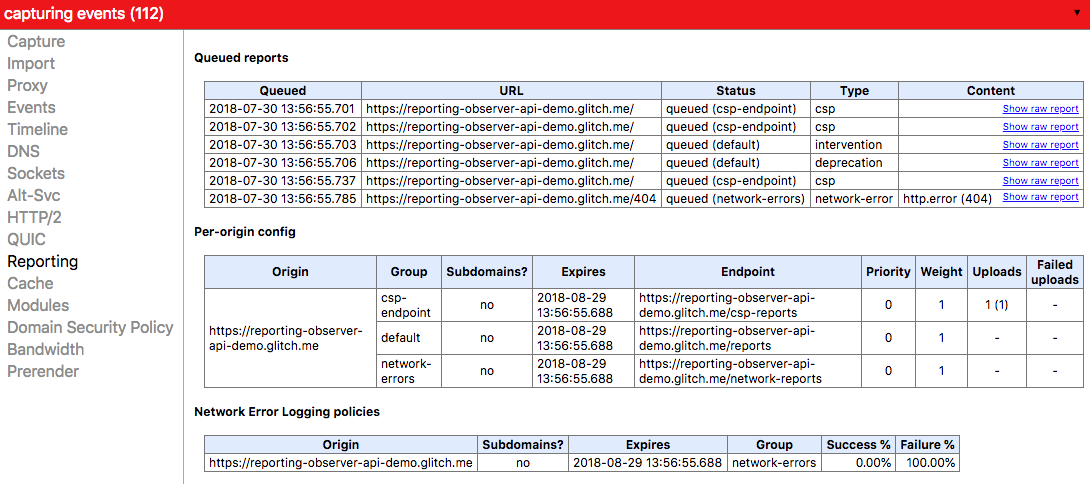This screenshot has width=1090, height=484.
Task: Select Proxy in the left navigation
Action: click(x=27, y=86)
